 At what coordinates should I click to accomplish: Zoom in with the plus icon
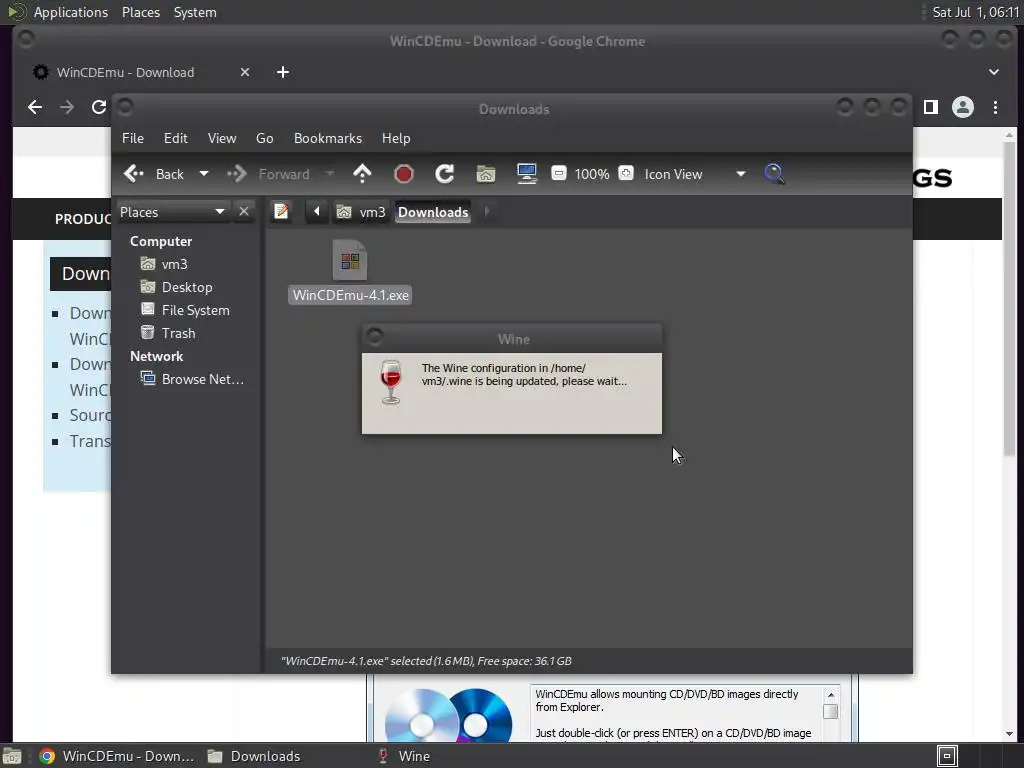(626, 173)
